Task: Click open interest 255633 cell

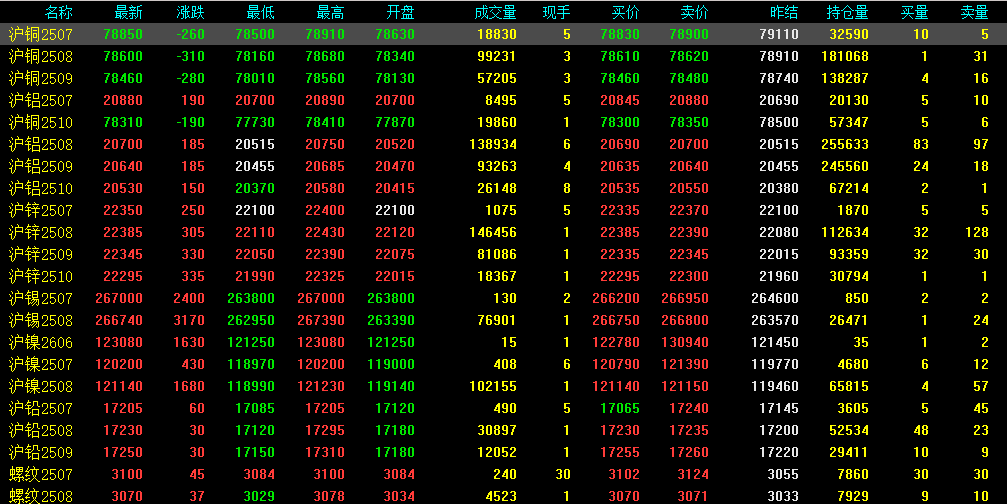Action: (x=845, y=144)
